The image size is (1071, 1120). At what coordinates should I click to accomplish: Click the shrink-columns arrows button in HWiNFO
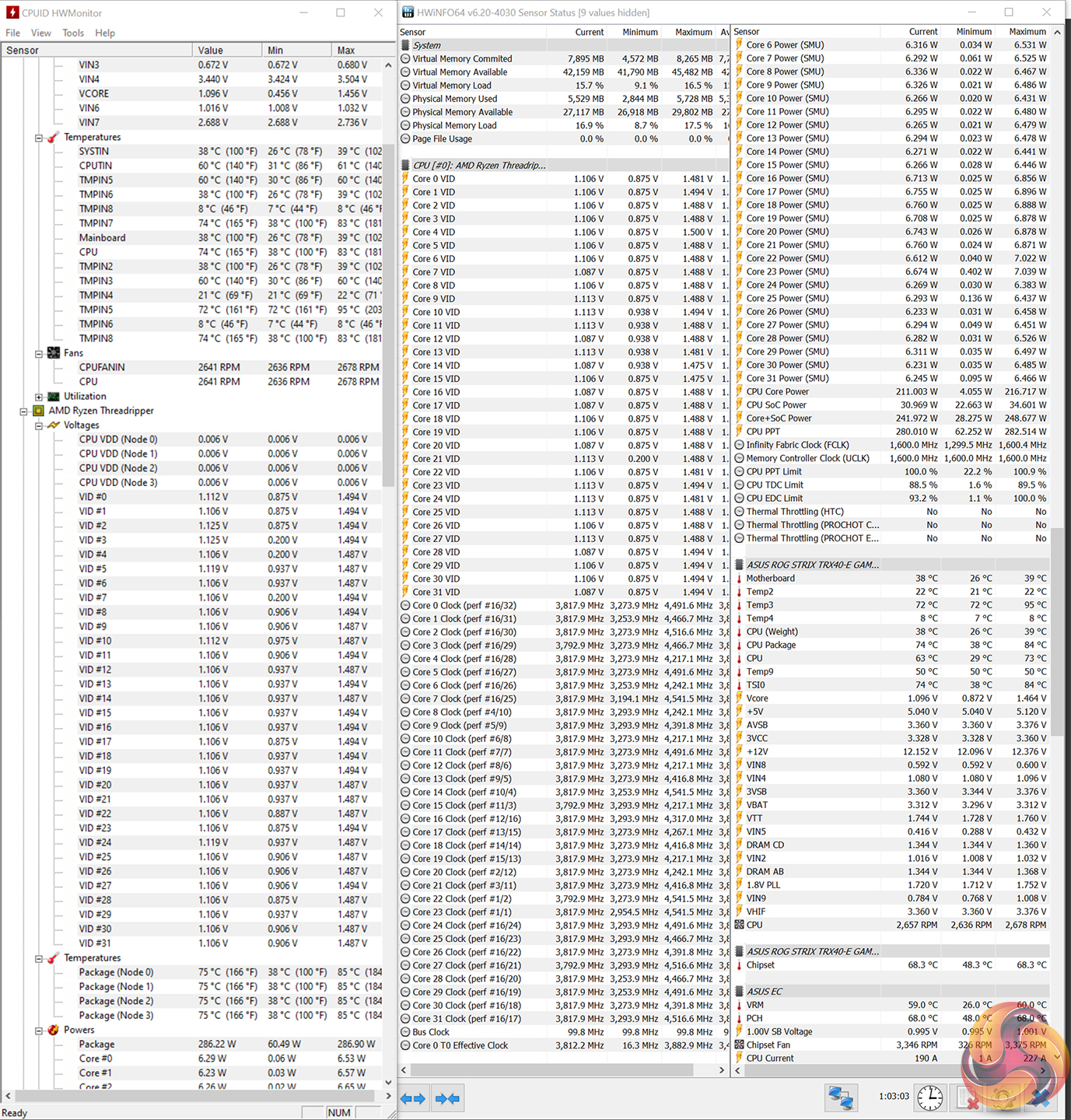coord(447,1098)
